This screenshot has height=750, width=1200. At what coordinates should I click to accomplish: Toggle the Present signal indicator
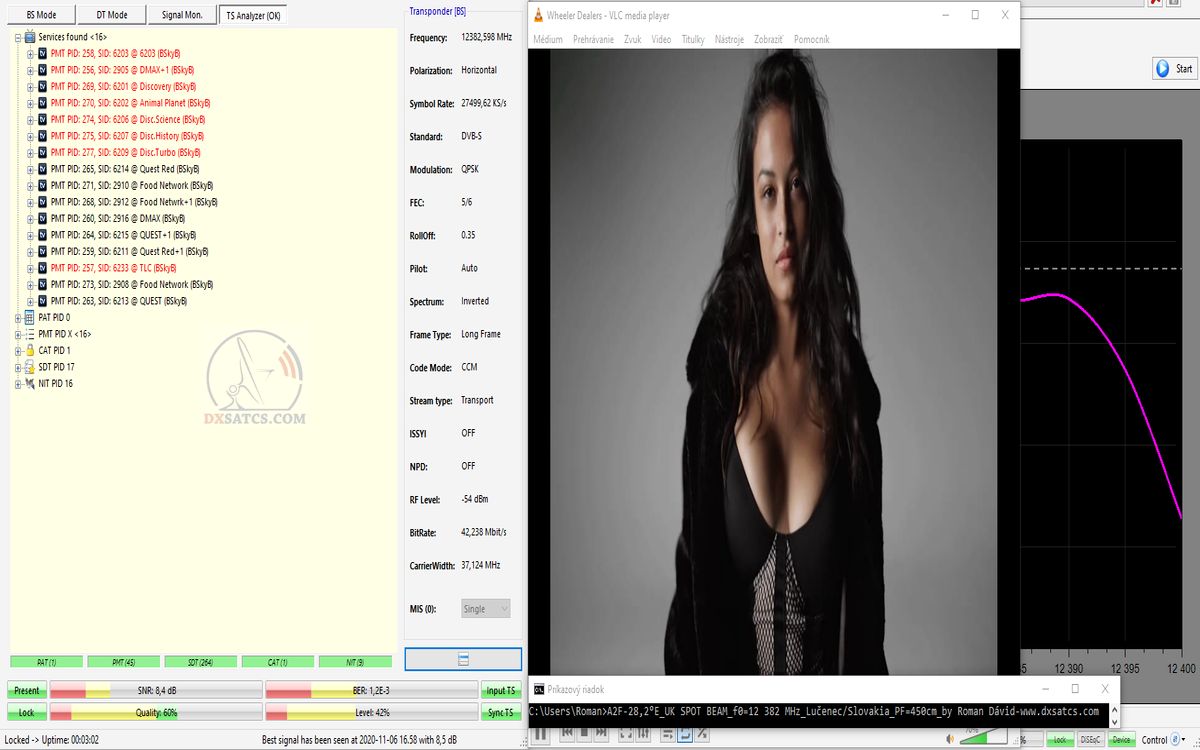tap(26, 691)
